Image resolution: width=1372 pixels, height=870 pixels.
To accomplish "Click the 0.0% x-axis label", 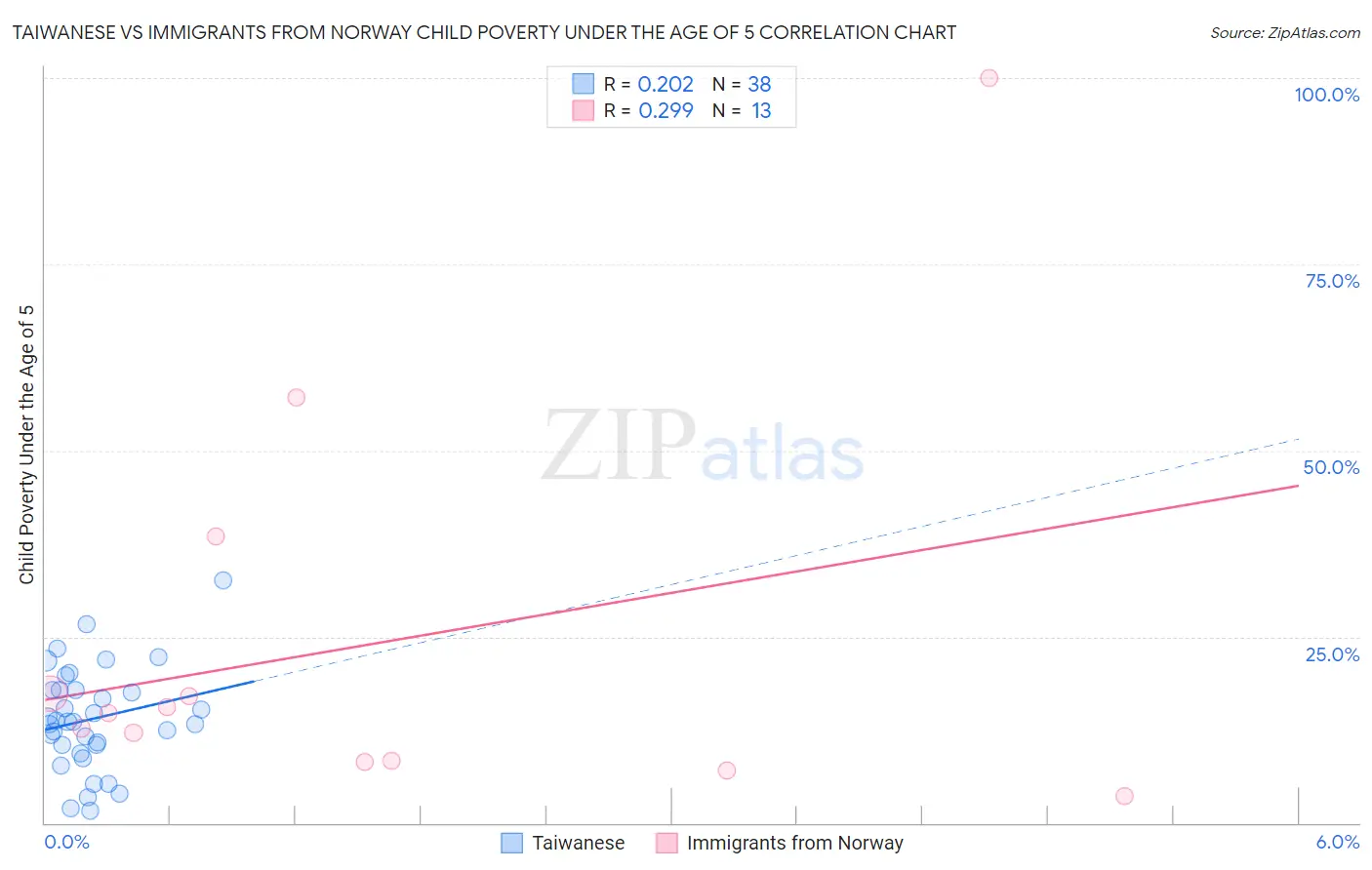I will coord(66,842).
